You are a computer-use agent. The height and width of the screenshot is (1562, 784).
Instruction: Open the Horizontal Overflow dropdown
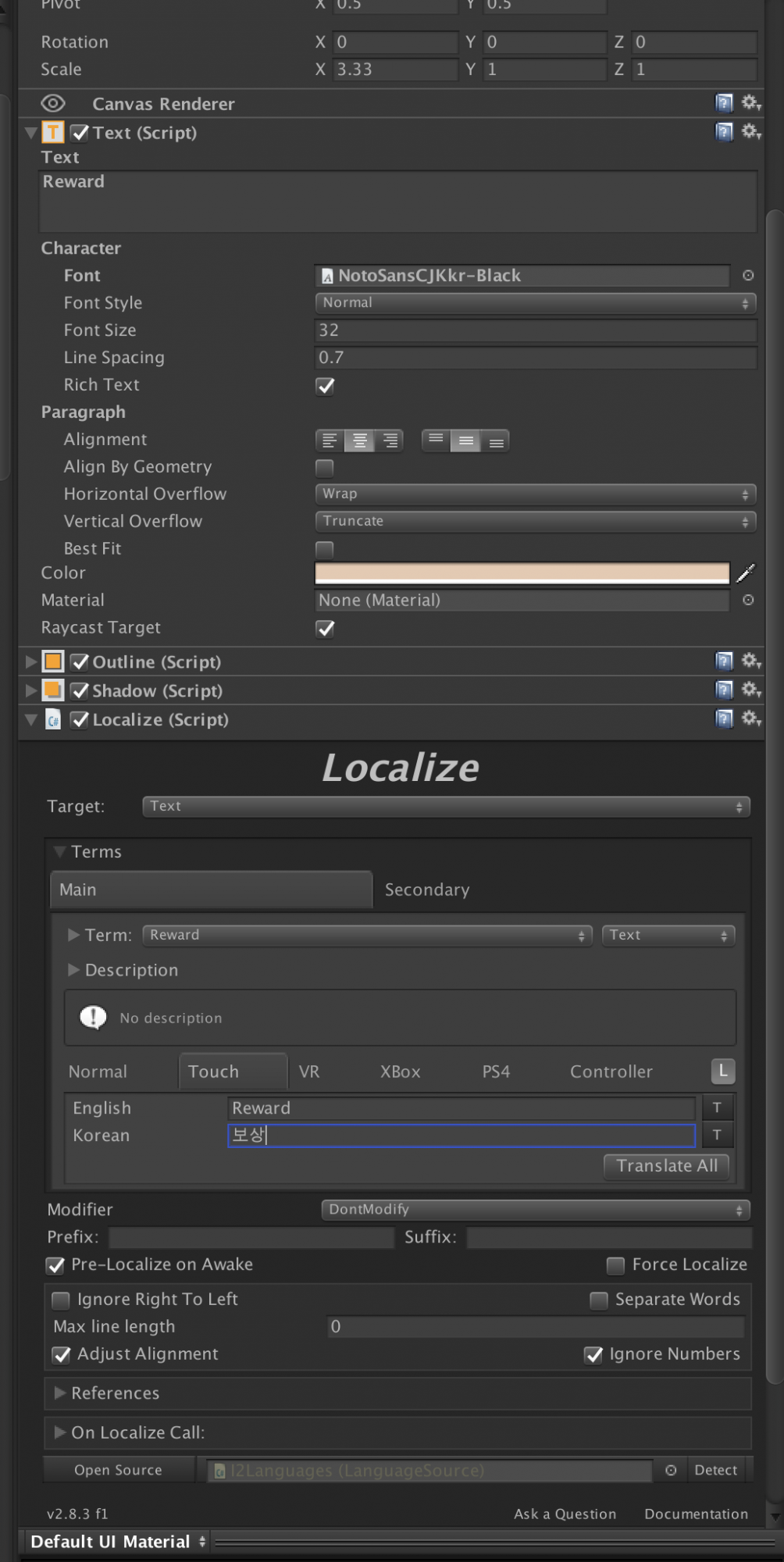coord(535,494)
